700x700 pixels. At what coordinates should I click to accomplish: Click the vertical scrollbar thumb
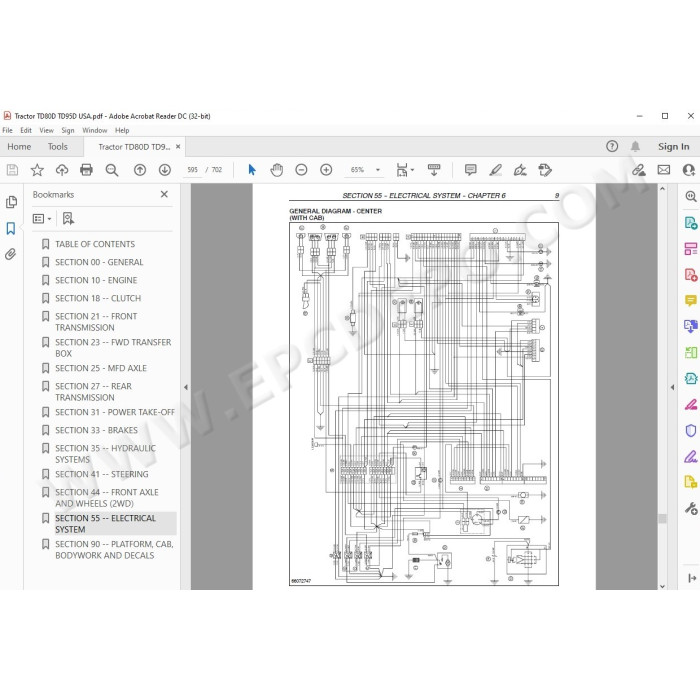coord(662,518)
